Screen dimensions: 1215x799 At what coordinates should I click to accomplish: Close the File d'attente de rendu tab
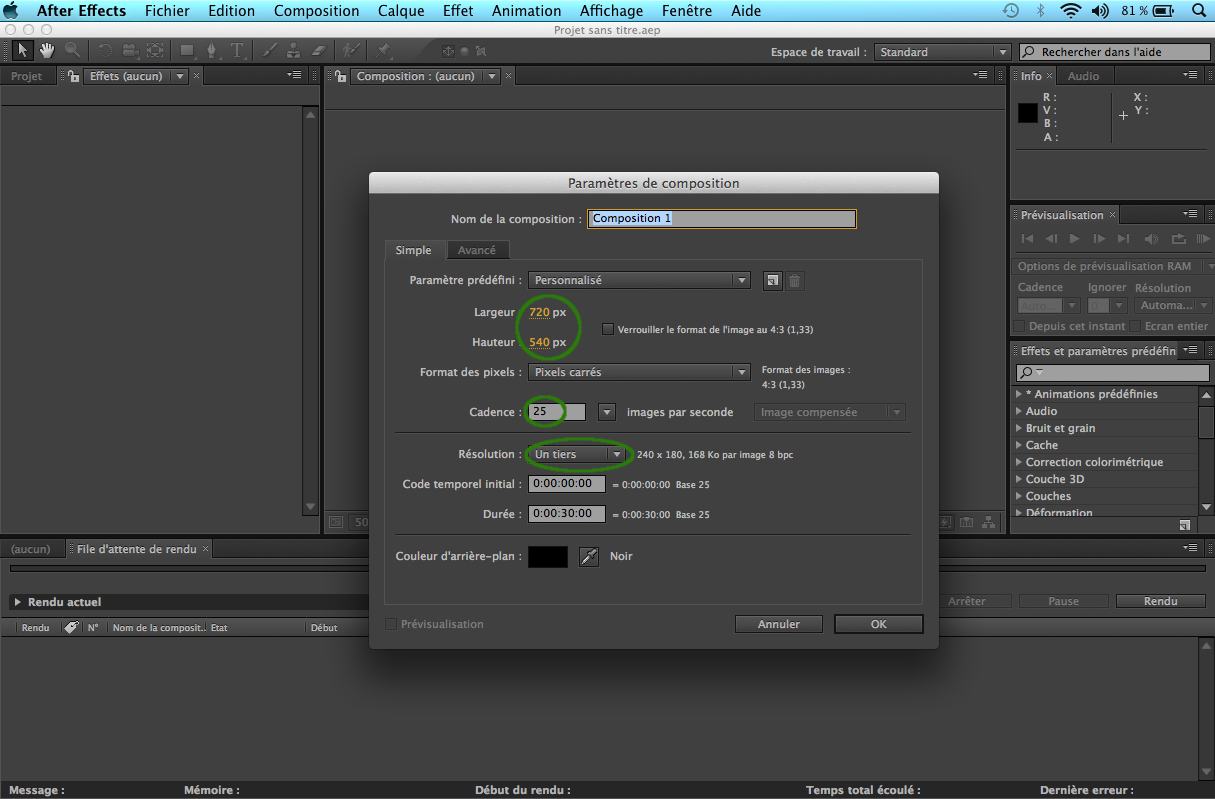pos(206,549)
